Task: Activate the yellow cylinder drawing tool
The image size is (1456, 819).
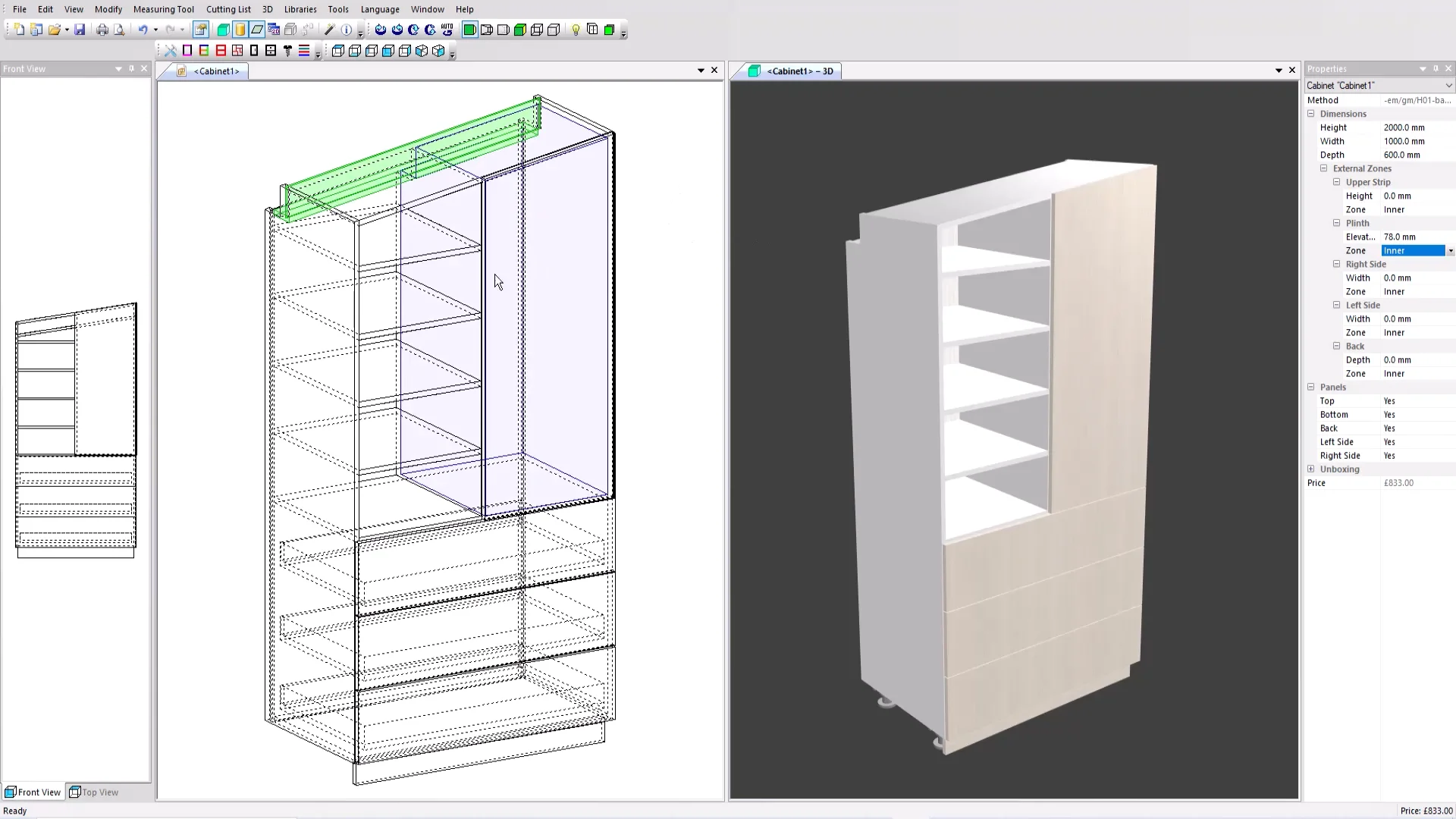Action: (240, 30)
